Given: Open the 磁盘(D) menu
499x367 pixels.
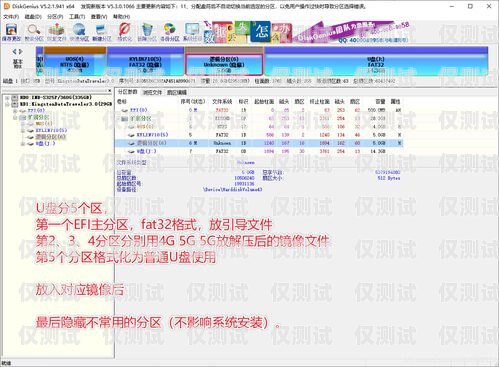Looking at the screenshot, I should (33, 16).
